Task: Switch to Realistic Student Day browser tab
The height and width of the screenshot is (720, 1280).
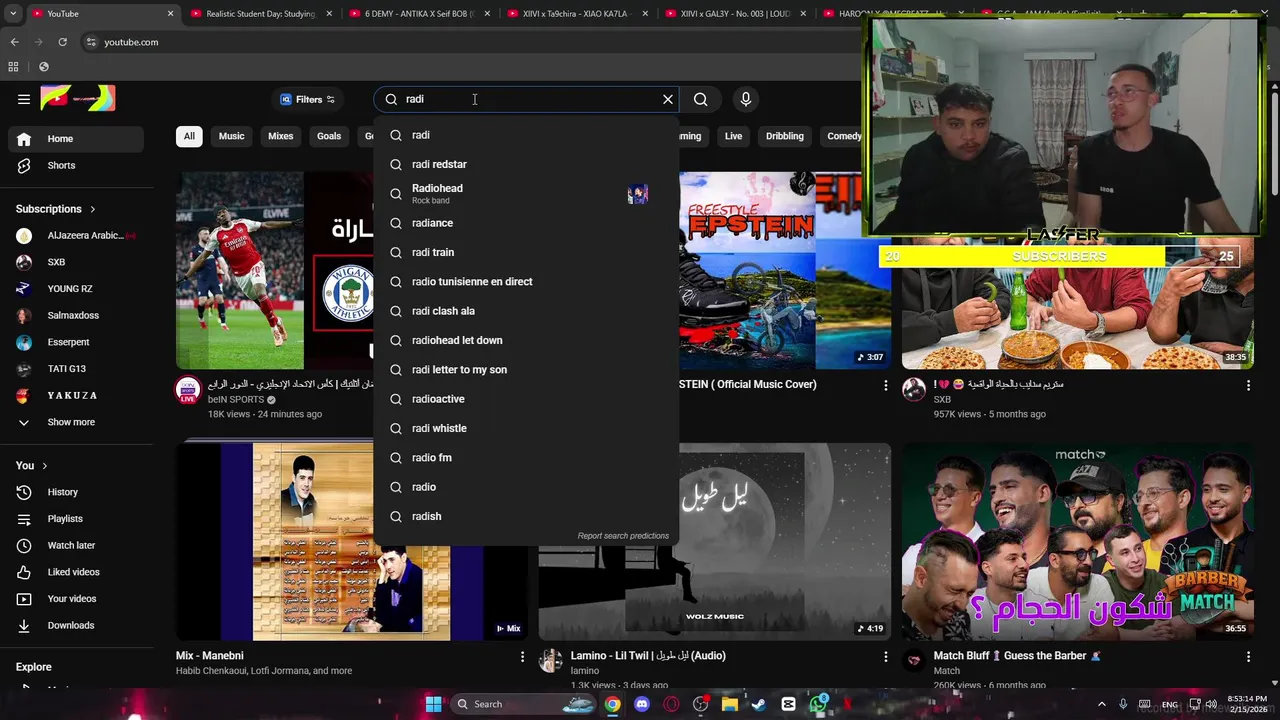Action: tap(261, 14)
